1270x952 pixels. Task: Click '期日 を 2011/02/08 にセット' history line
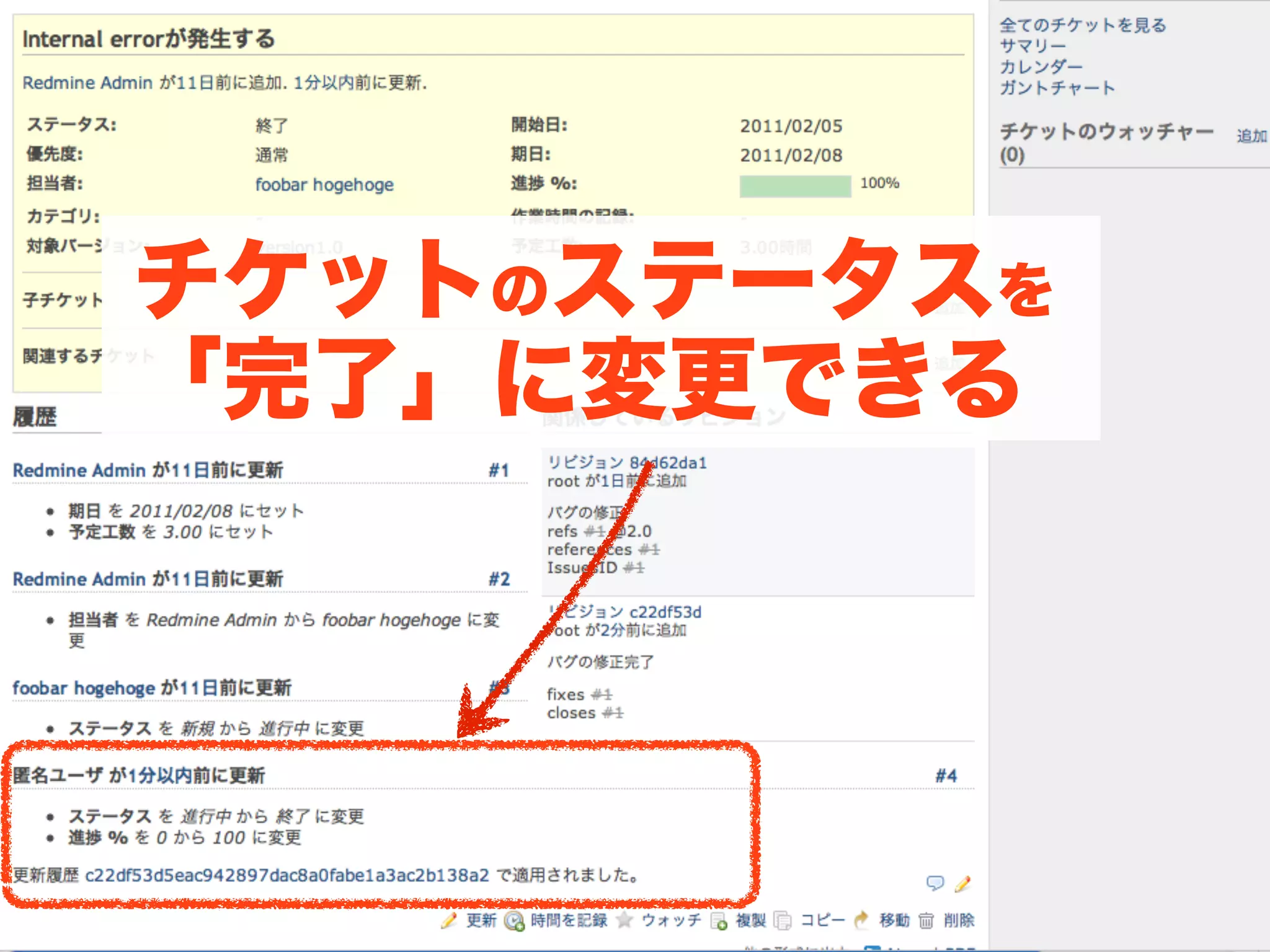point(186,511)
